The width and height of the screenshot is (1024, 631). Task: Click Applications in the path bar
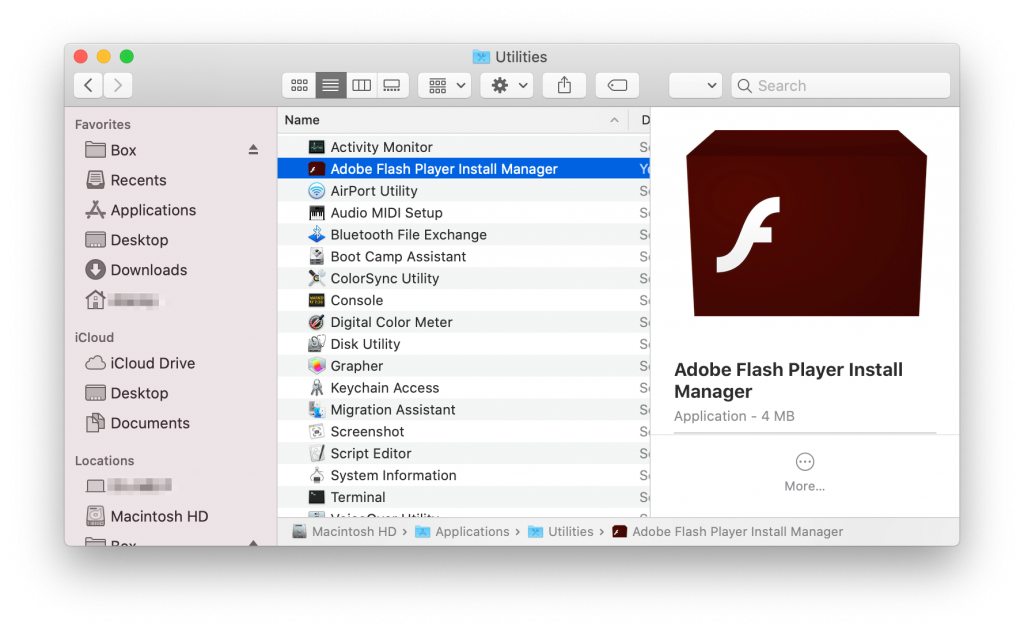click(x=462, y=532)
